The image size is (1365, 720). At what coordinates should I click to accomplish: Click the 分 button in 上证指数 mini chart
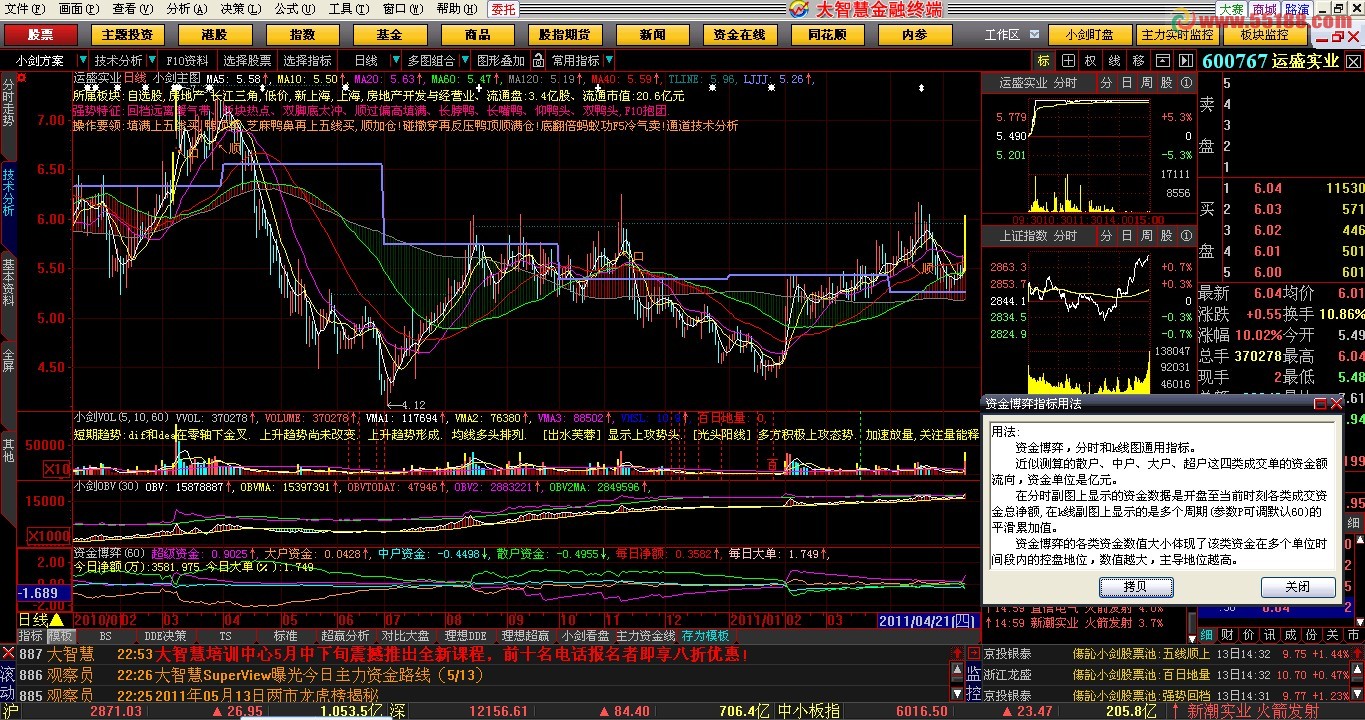pyautogui.click(x=1106, y=235)
